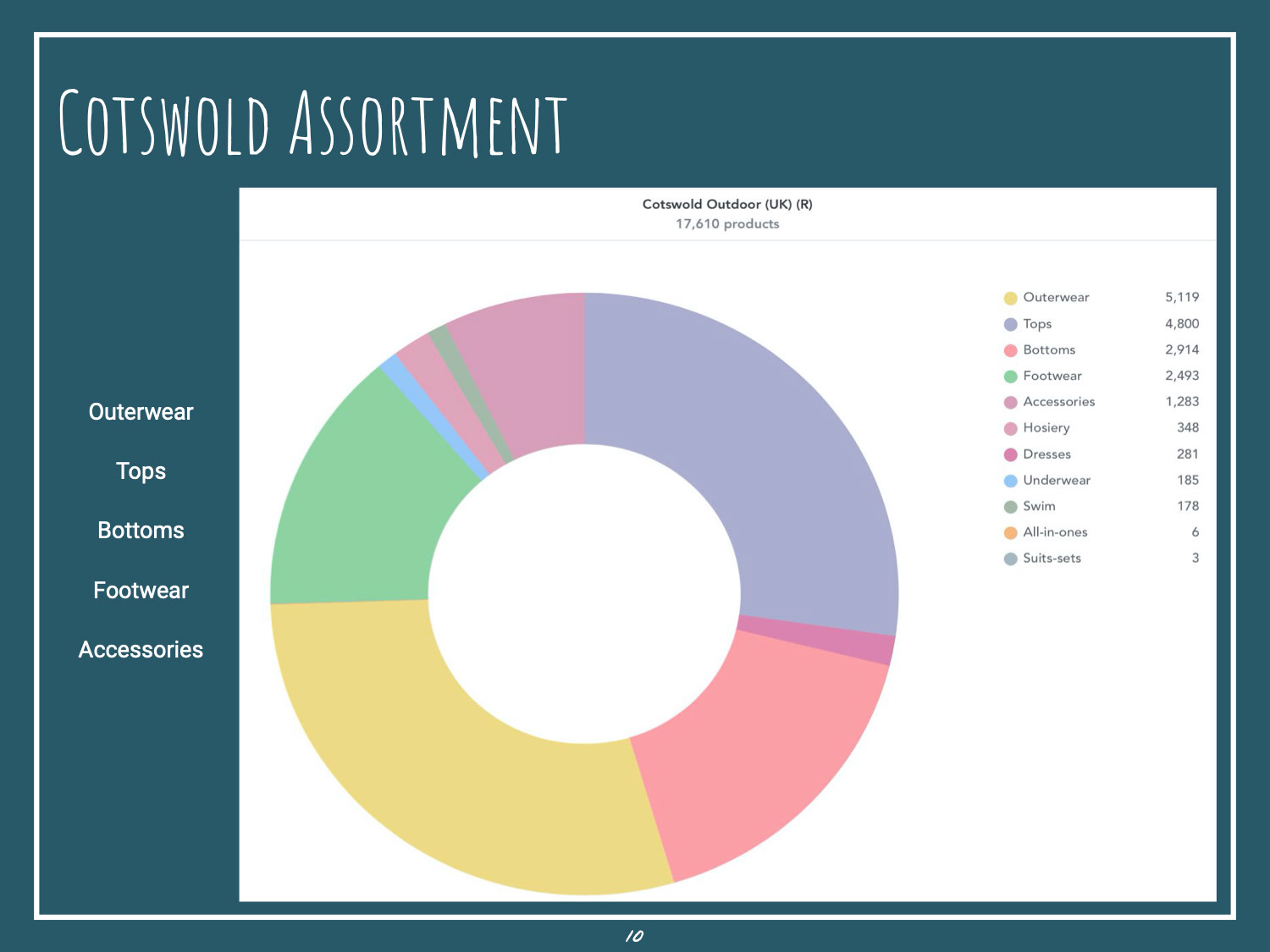Click the Cotswold Outdoor (UK) (R) chart title
This screenshot has width=1270, height=952.
727,204
